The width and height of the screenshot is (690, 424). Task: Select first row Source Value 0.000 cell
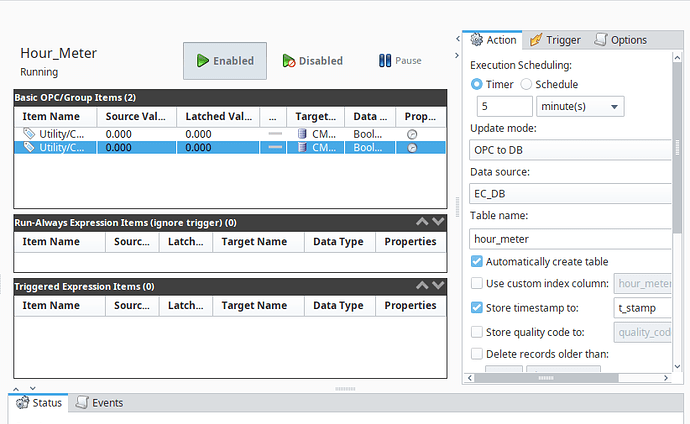click(x=136, y=134)
